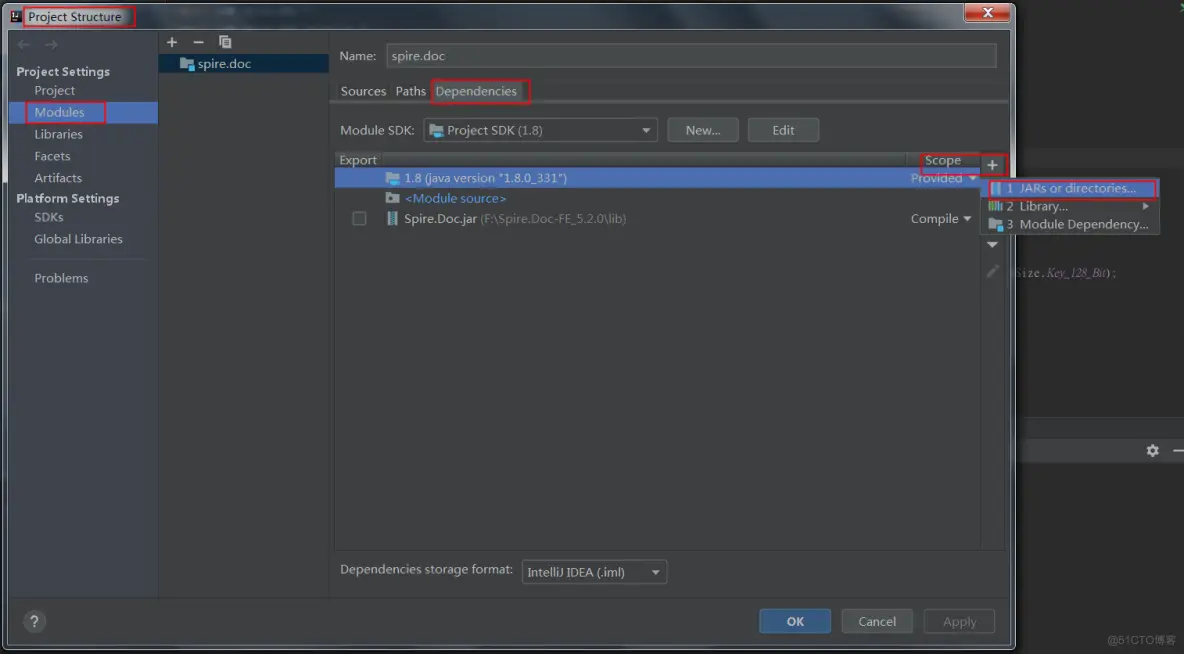
Task: Click the Export column header
Action: coord(358,160)
